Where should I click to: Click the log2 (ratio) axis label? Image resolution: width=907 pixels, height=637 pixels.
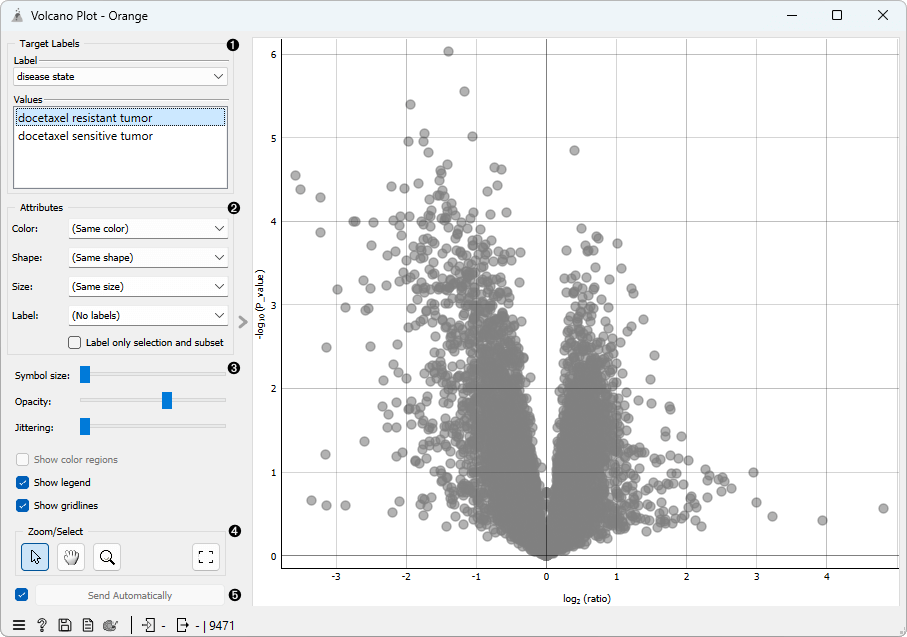click(587, 599)
